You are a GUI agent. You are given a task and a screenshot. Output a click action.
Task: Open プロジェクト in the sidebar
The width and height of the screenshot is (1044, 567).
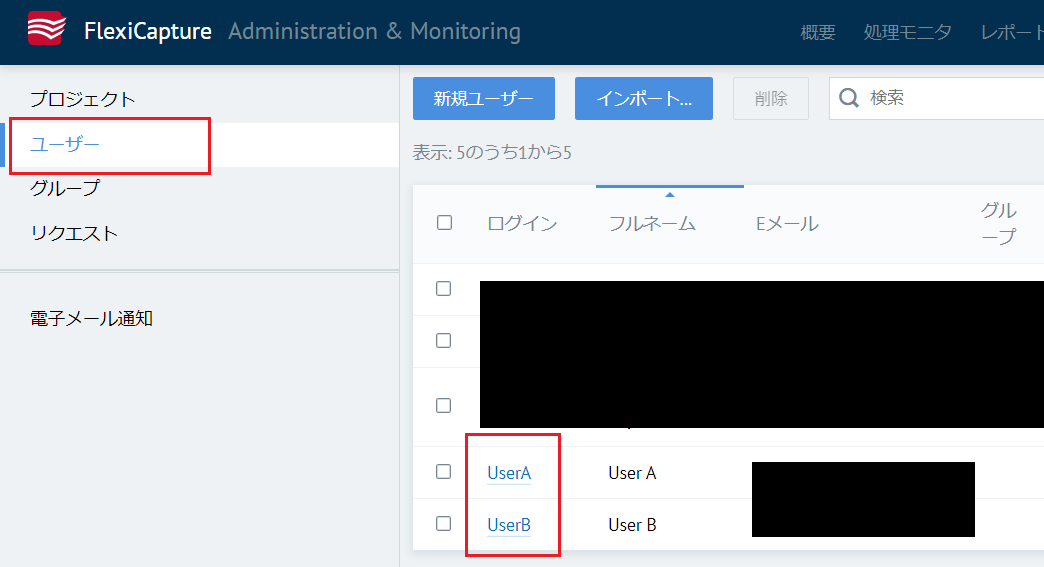point(83,99)
